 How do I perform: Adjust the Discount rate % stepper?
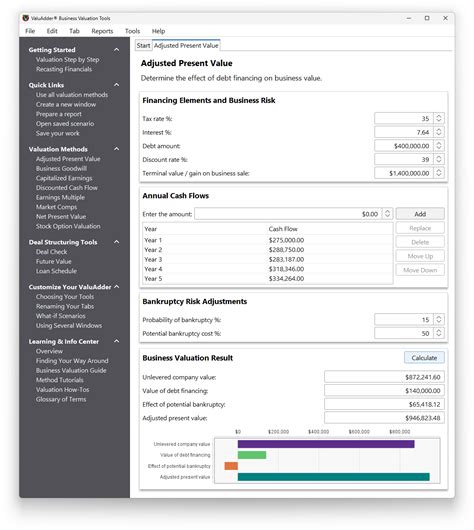point(439,159)
